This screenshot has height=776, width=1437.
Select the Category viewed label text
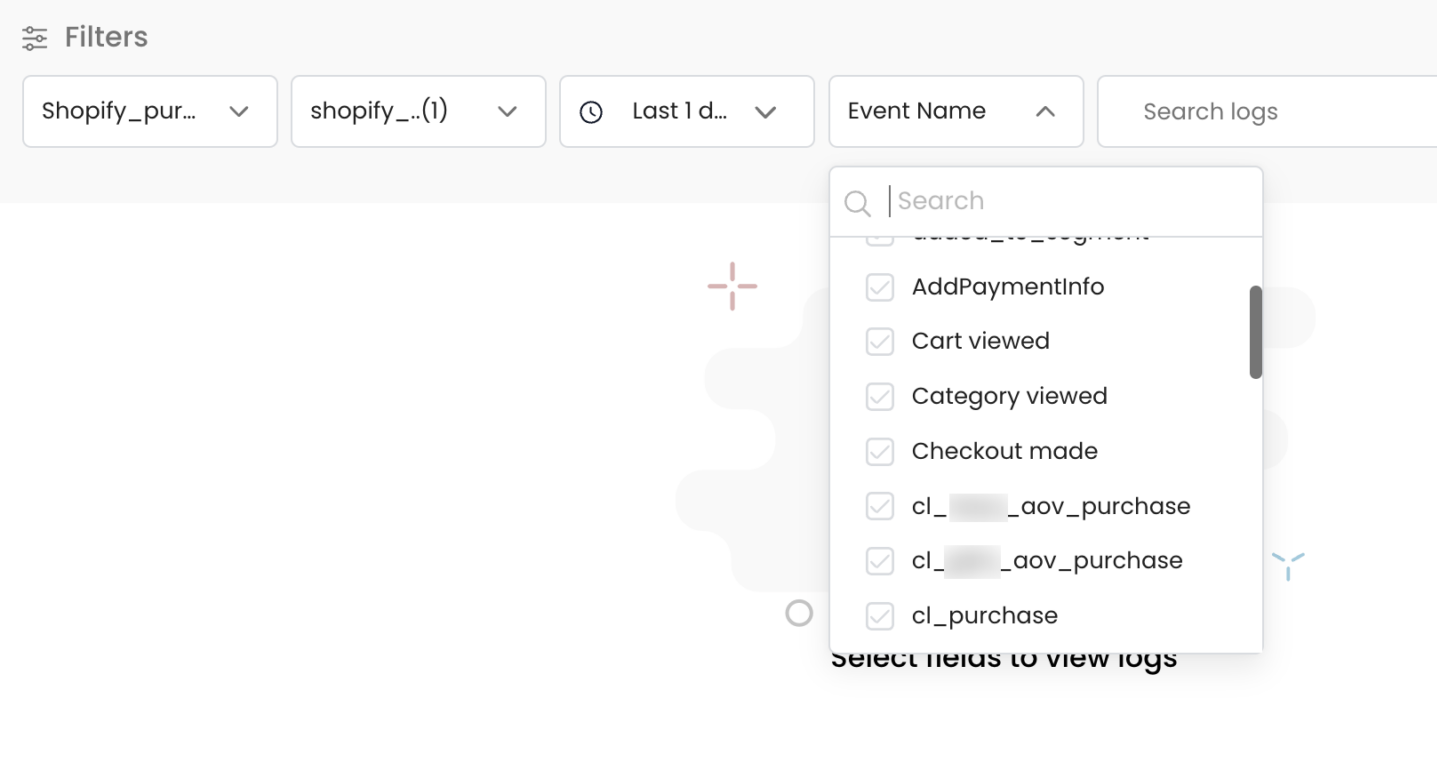click(1010, 396)
